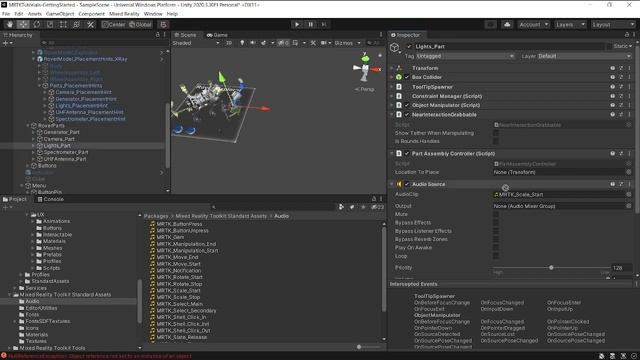Open the custom editor tools icon
This screenshot has height=360, width=640.
click(x=90, y=24)
